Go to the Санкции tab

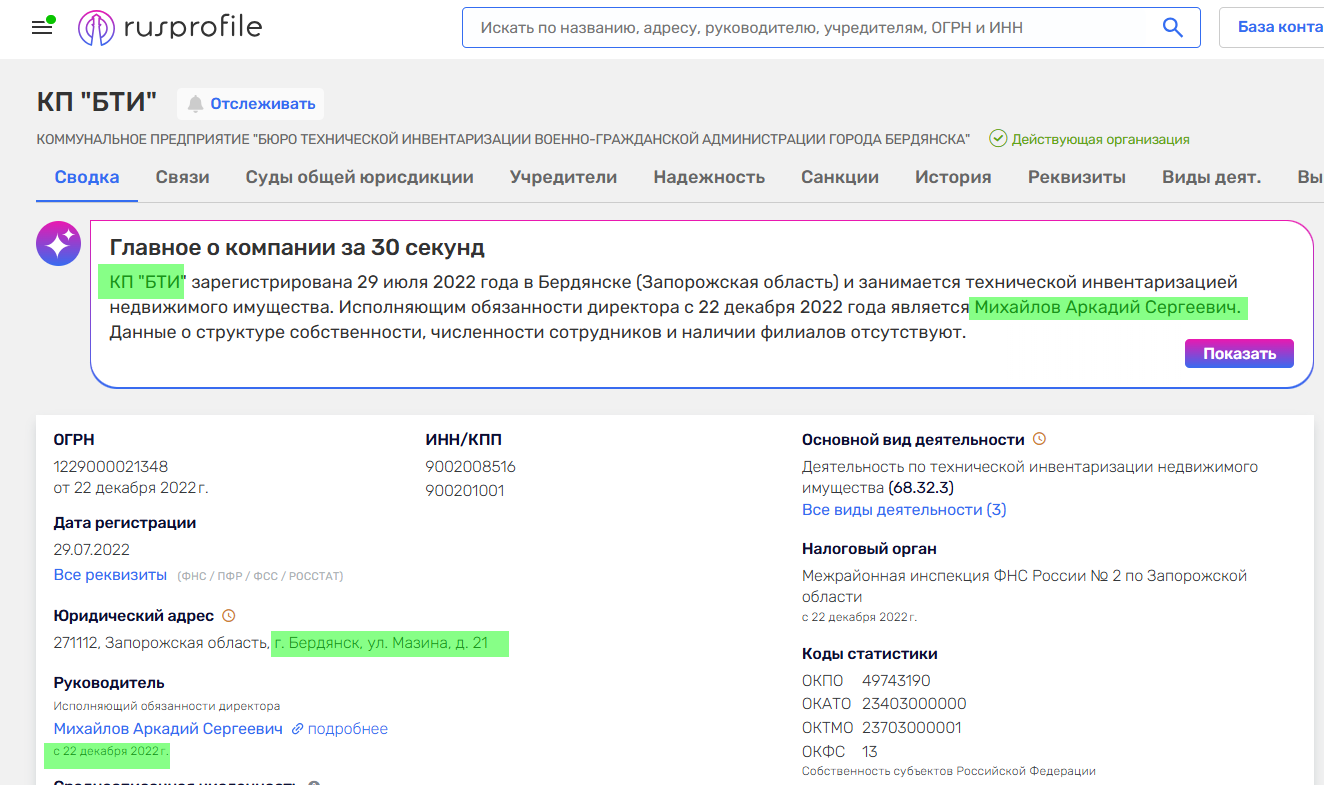tap(839, 177)
